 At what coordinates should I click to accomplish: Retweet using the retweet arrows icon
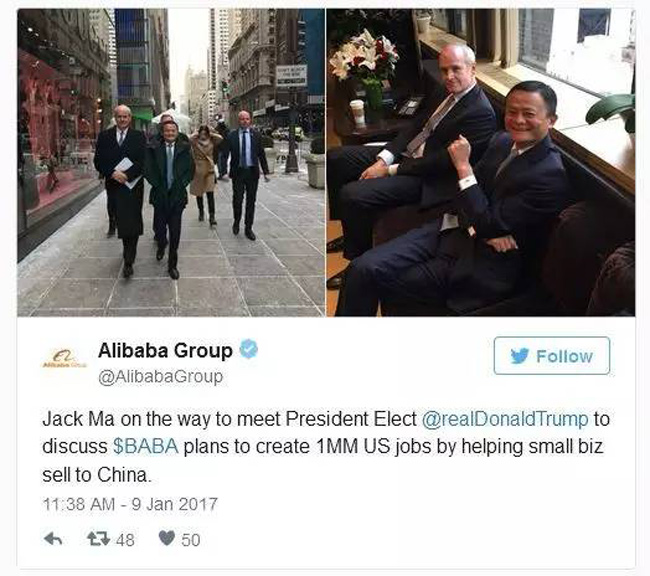coord(99,539)
